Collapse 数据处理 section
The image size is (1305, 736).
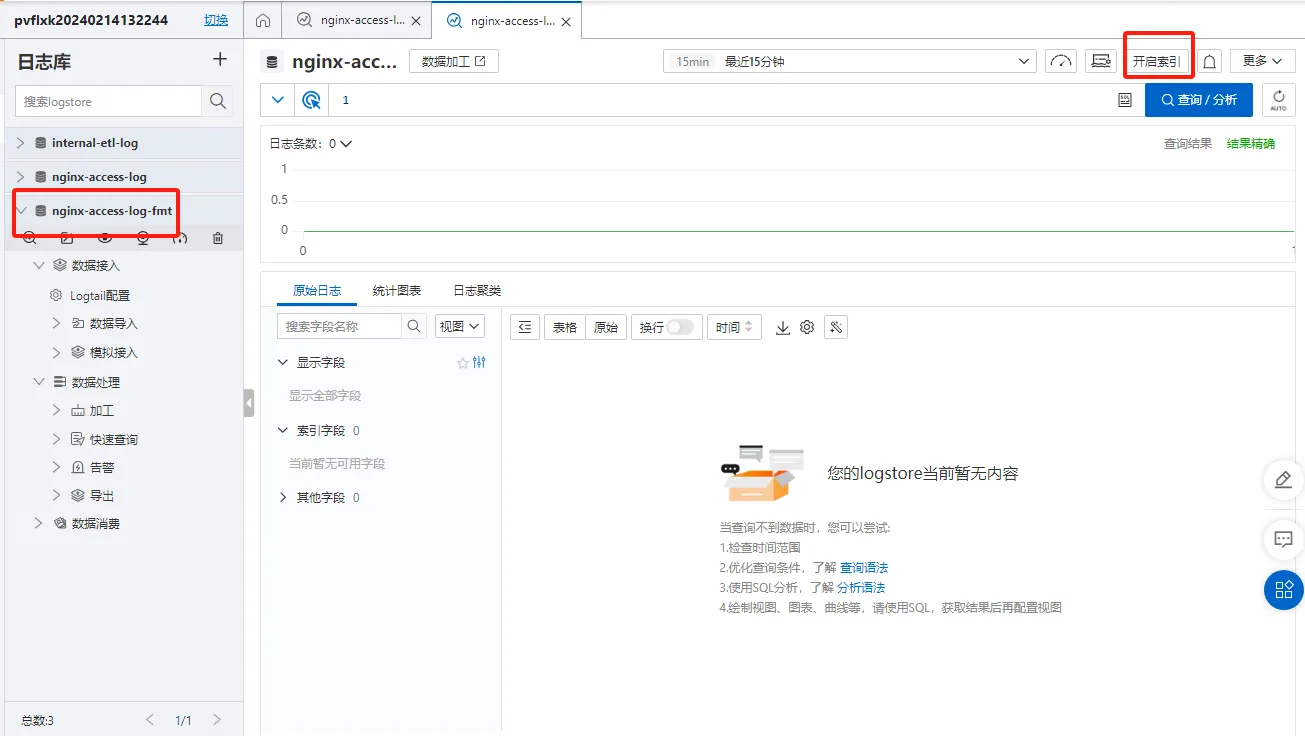[39, 382]
